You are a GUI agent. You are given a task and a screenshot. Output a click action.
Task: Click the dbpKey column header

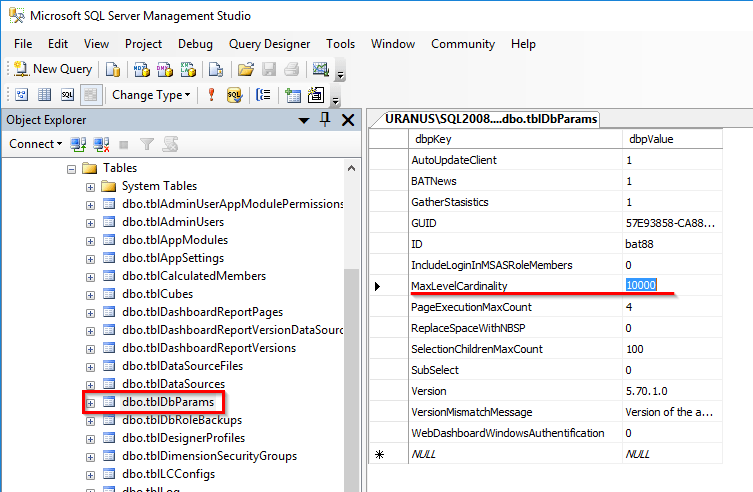coord(515,139)
